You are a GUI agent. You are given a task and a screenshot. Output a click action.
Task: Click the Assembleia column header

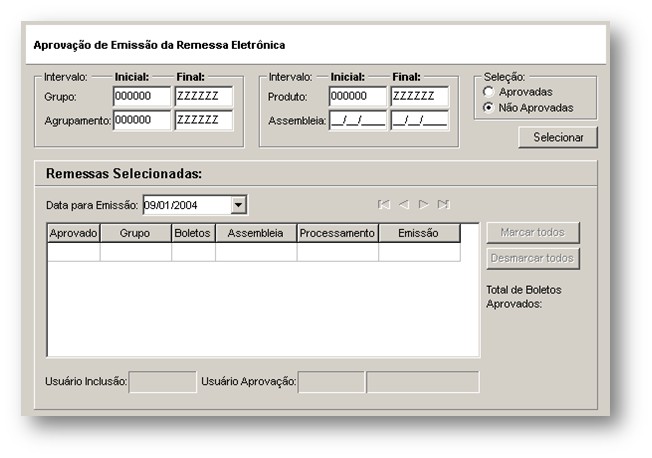click(256, 233)
